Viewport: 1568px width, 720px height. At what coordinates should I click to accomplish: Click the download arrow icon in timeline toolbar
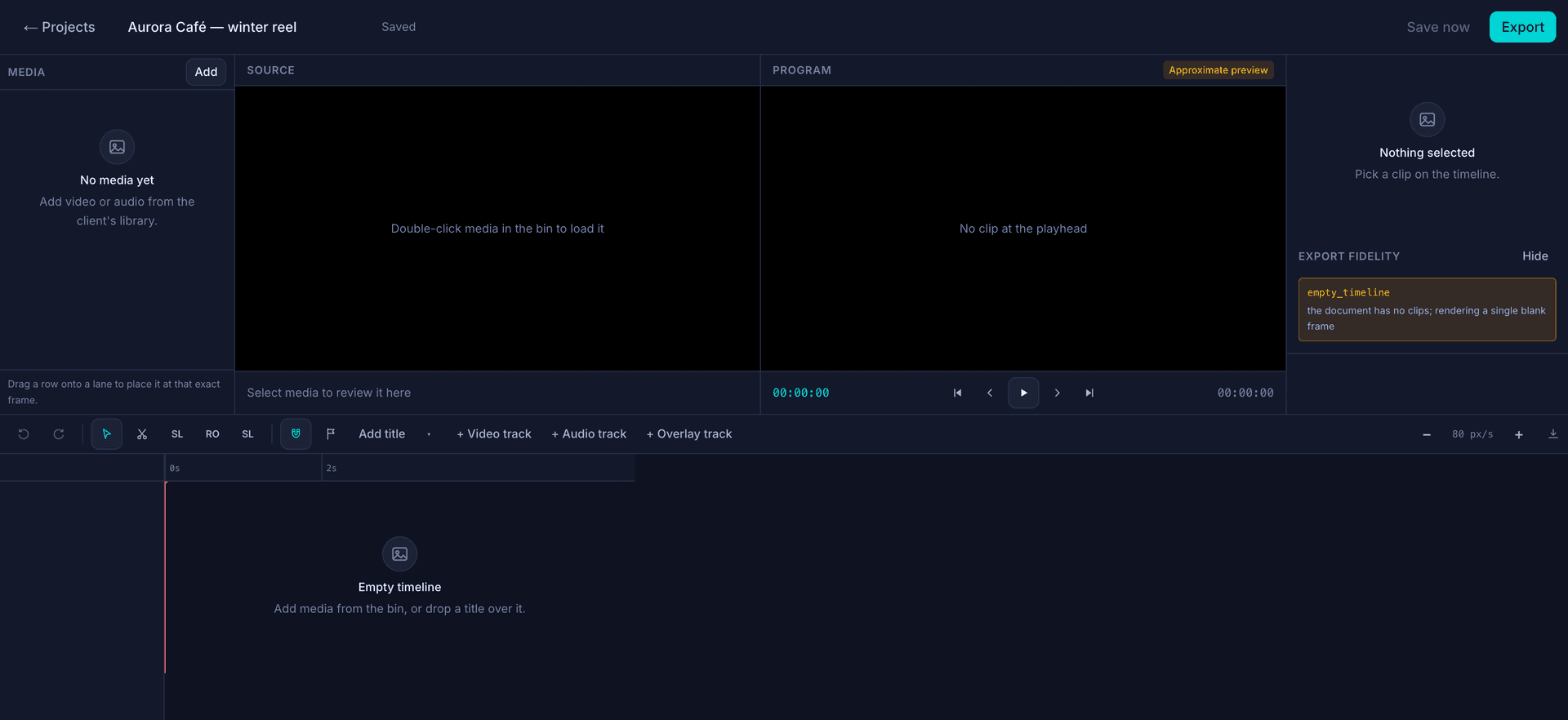[1553, 434]
